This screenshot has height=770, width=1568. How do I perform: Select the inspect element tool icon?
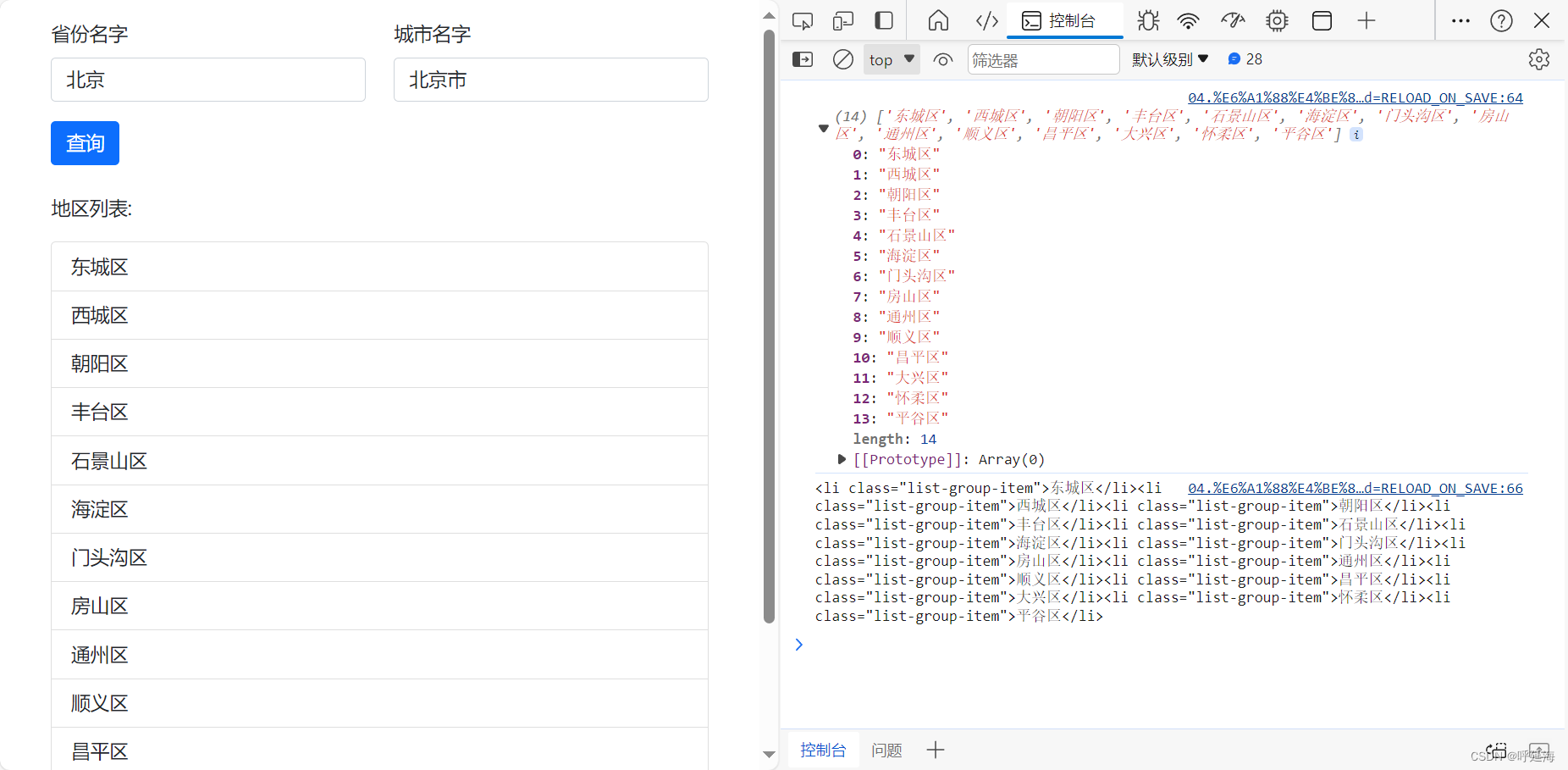[803, 20]
